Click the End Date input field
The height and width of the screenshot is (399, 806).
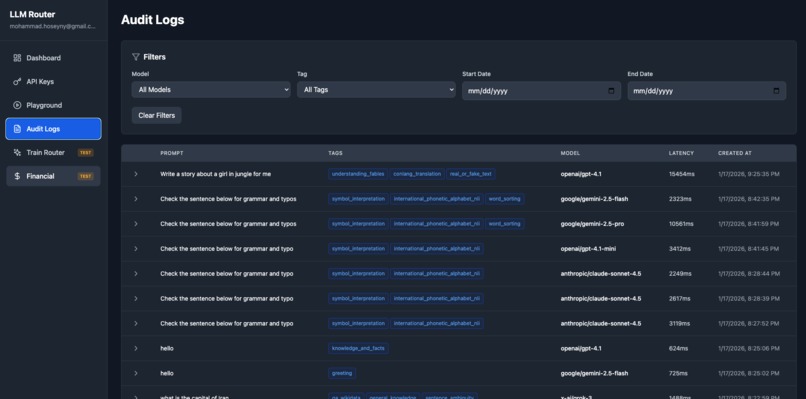coord(707,91)
